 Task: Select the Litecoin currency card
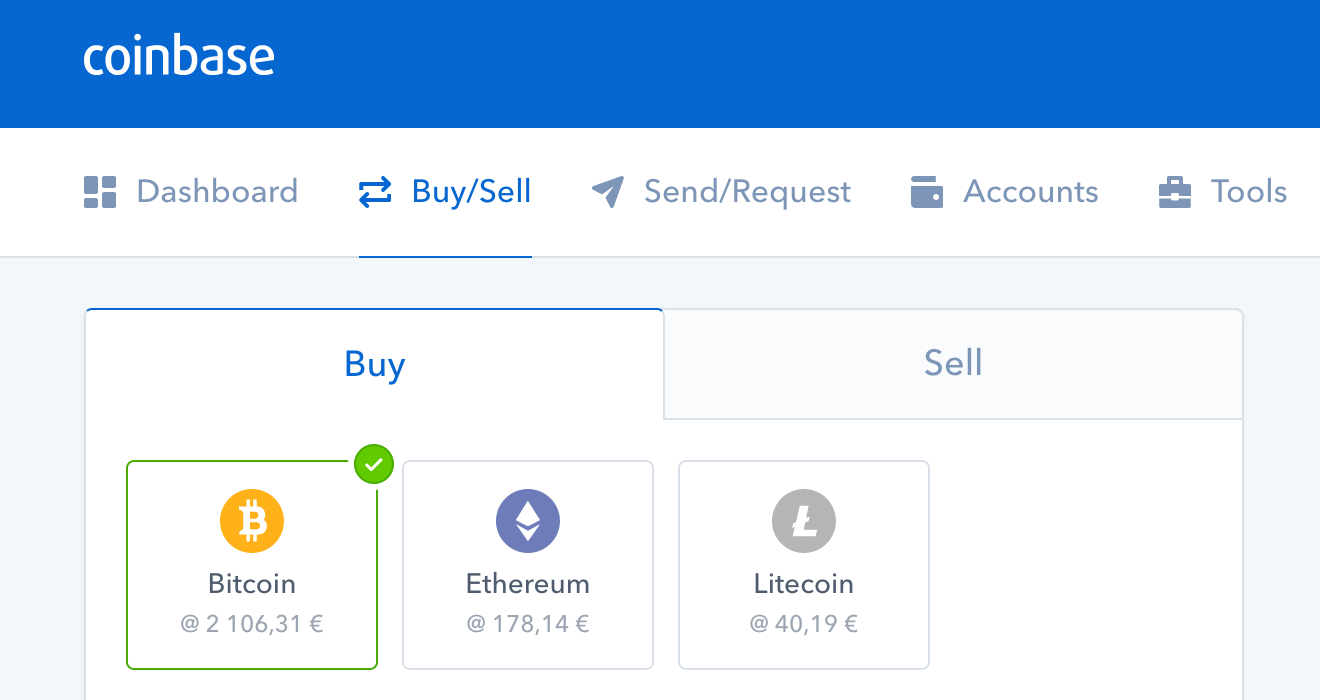[x=804, y=565]
